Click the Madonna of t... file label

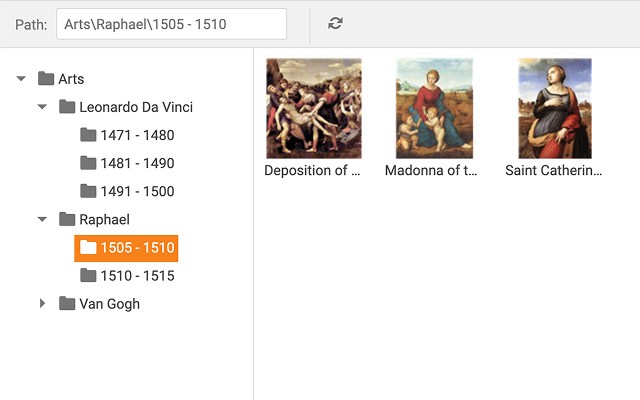point(431,170)
